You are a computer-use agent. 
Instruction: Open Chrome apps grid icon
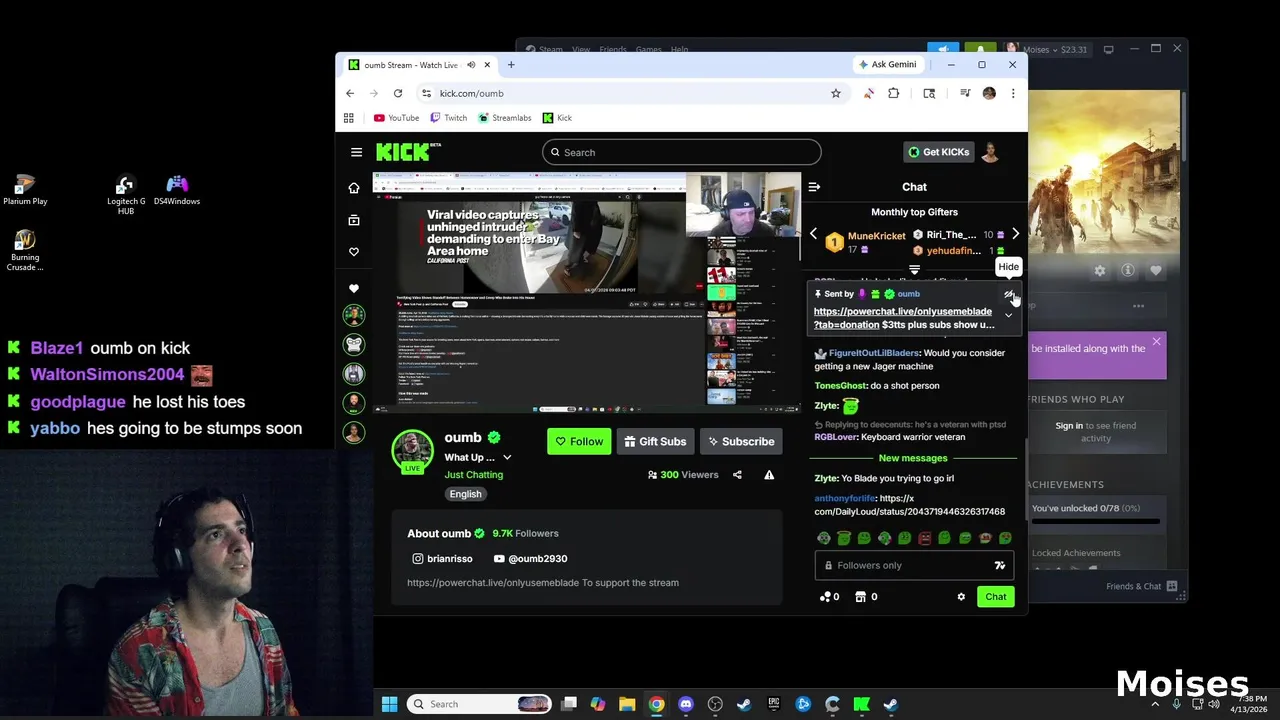(349, 118)
